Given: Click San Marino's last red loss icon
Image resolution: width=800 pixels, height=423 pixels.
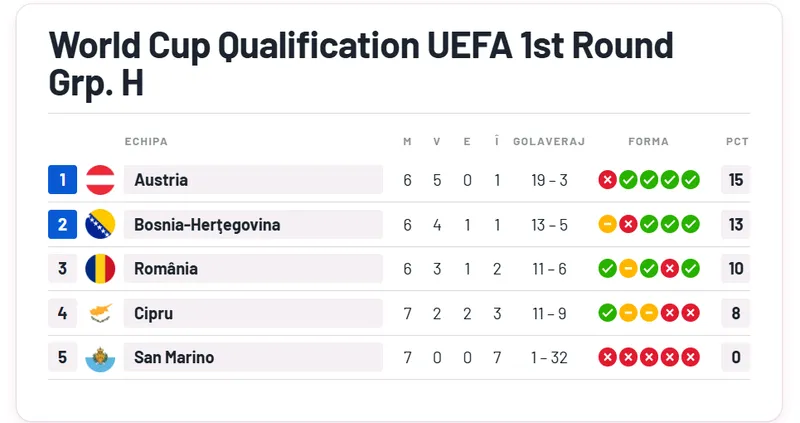Looking at the screenshot, I should 691,357.
